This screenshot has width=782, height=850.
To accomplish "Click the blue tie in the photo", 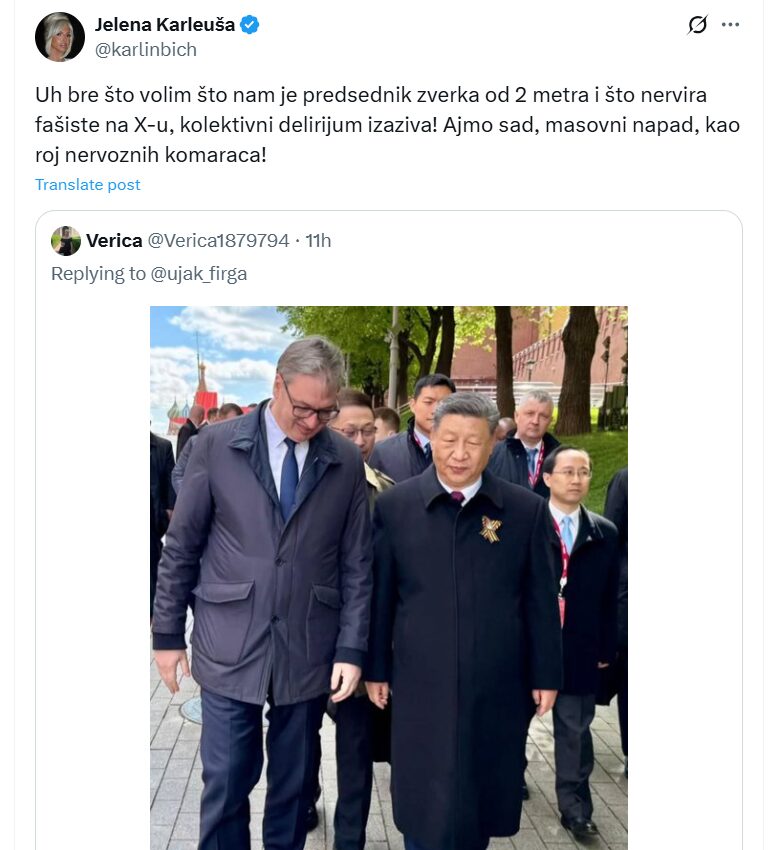I will click(x=289, y=478).
